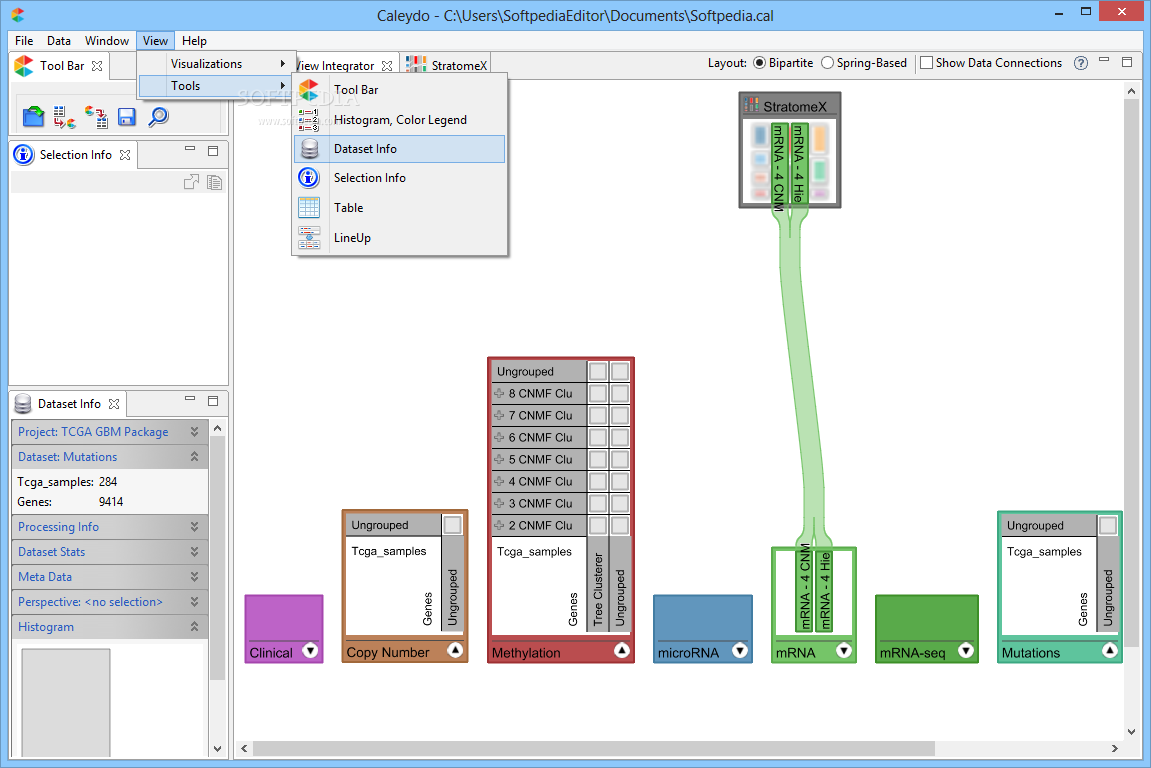Screen dimensions: 1151x768
Task: Expand the 7 CNMF Clu plus icon
Action: [500, 416]
